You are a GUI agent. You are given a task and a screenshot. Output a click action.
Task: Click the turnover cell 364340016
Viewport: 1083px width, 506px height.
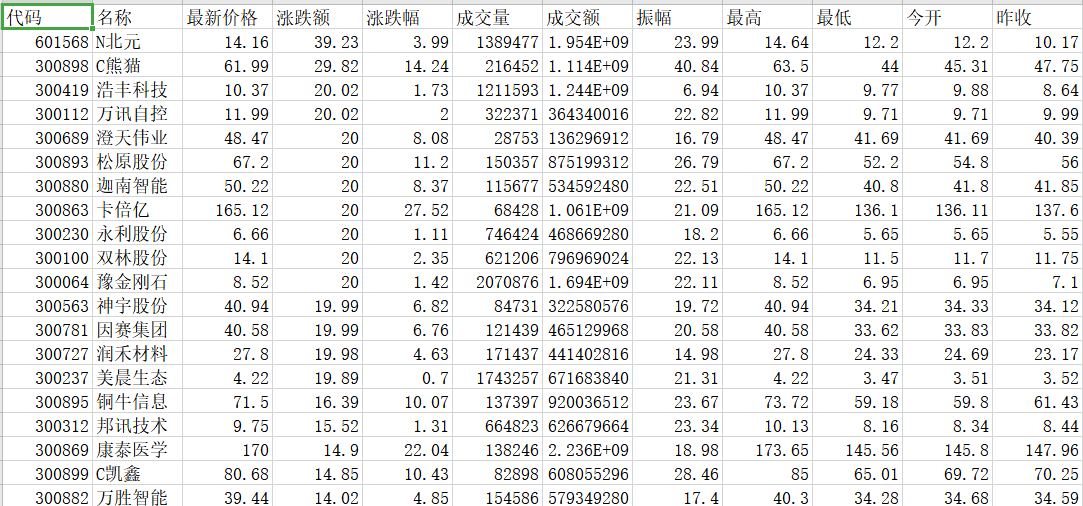coord(587,114)
